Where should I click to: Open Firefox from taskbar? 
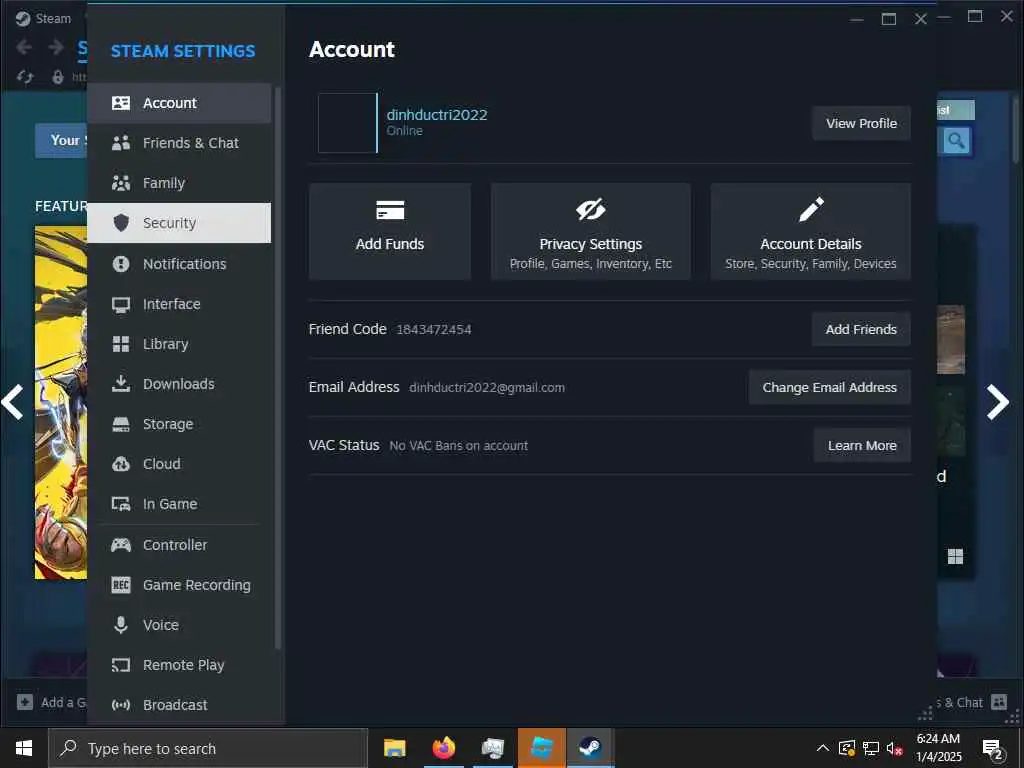pos(443,748)
